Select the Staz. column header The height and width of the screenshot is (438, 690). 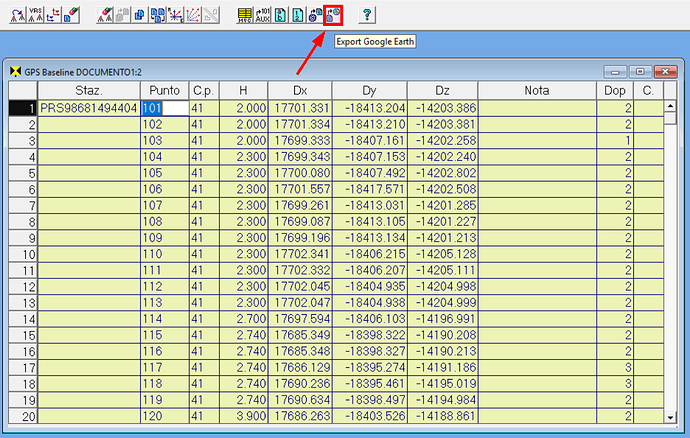click(x=88, y=91)
